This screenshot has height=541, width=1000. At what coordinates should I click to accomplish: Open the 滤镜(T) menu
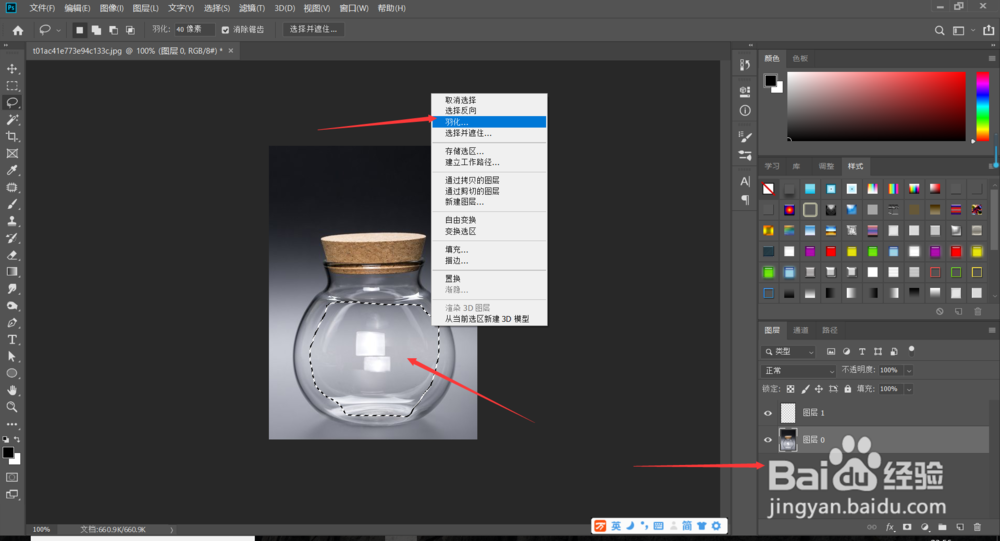coord(251,8)
